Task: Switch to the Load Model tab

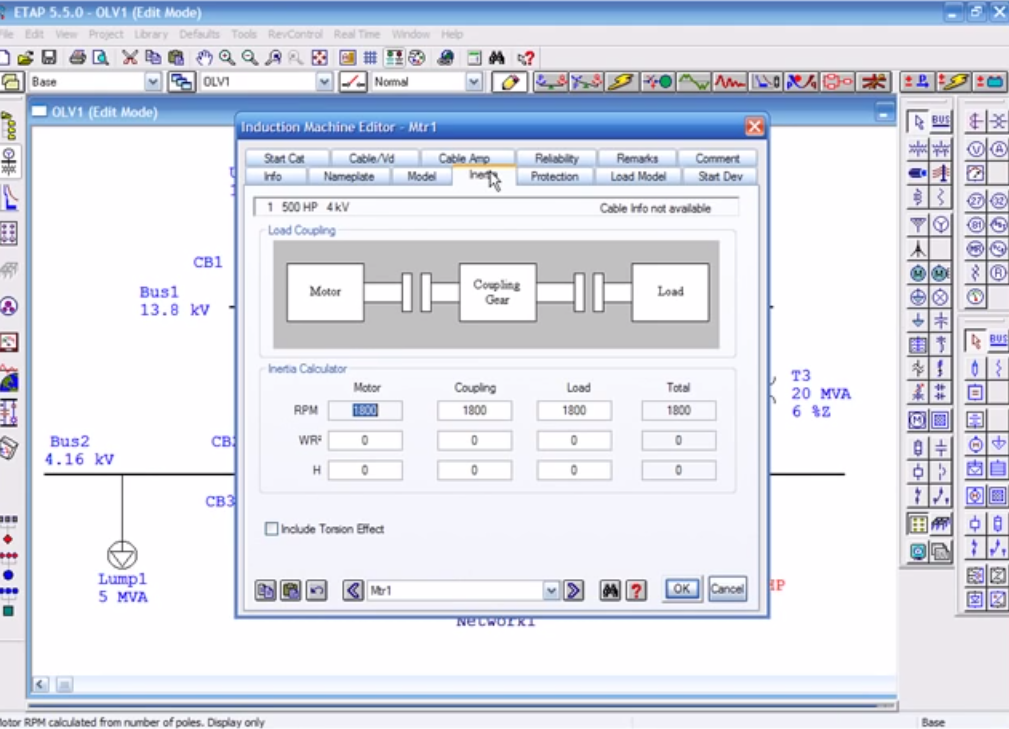Action: [x=638, y=176]
